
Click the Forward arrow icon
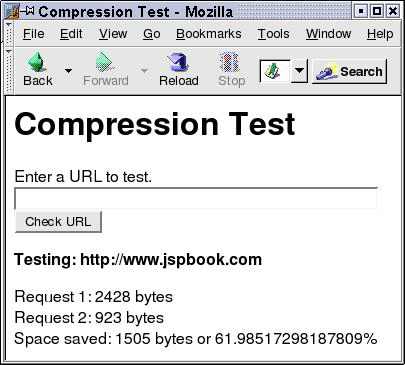click(x=105, y=62)
